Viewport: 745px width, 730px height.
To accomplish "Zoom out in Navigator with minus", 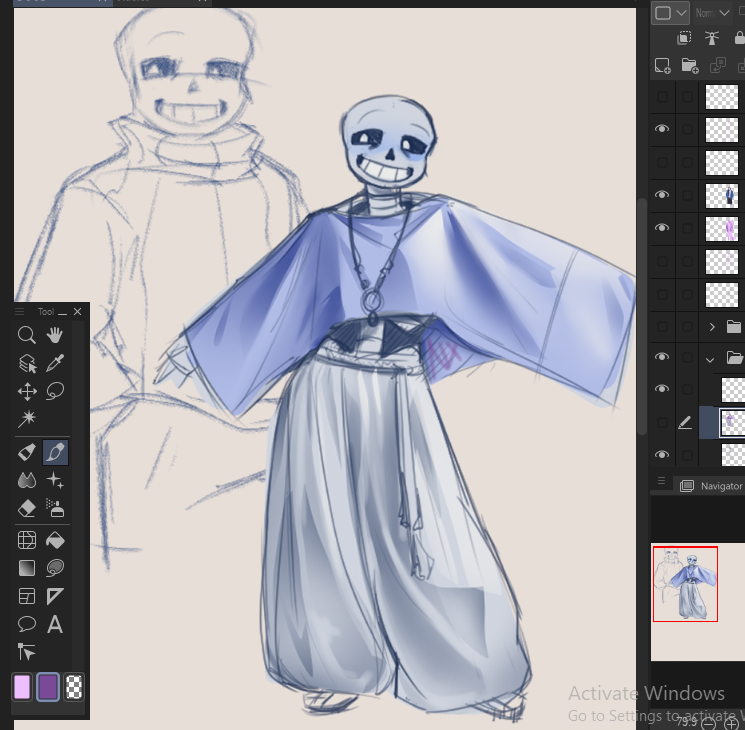I will (709, 723).
